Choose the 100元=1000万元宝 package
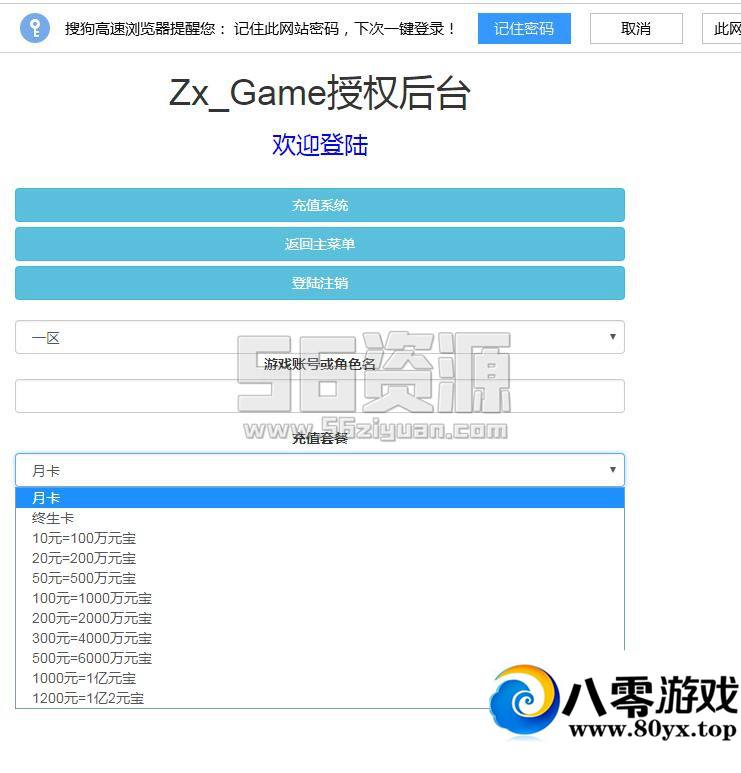 point(92,598)
